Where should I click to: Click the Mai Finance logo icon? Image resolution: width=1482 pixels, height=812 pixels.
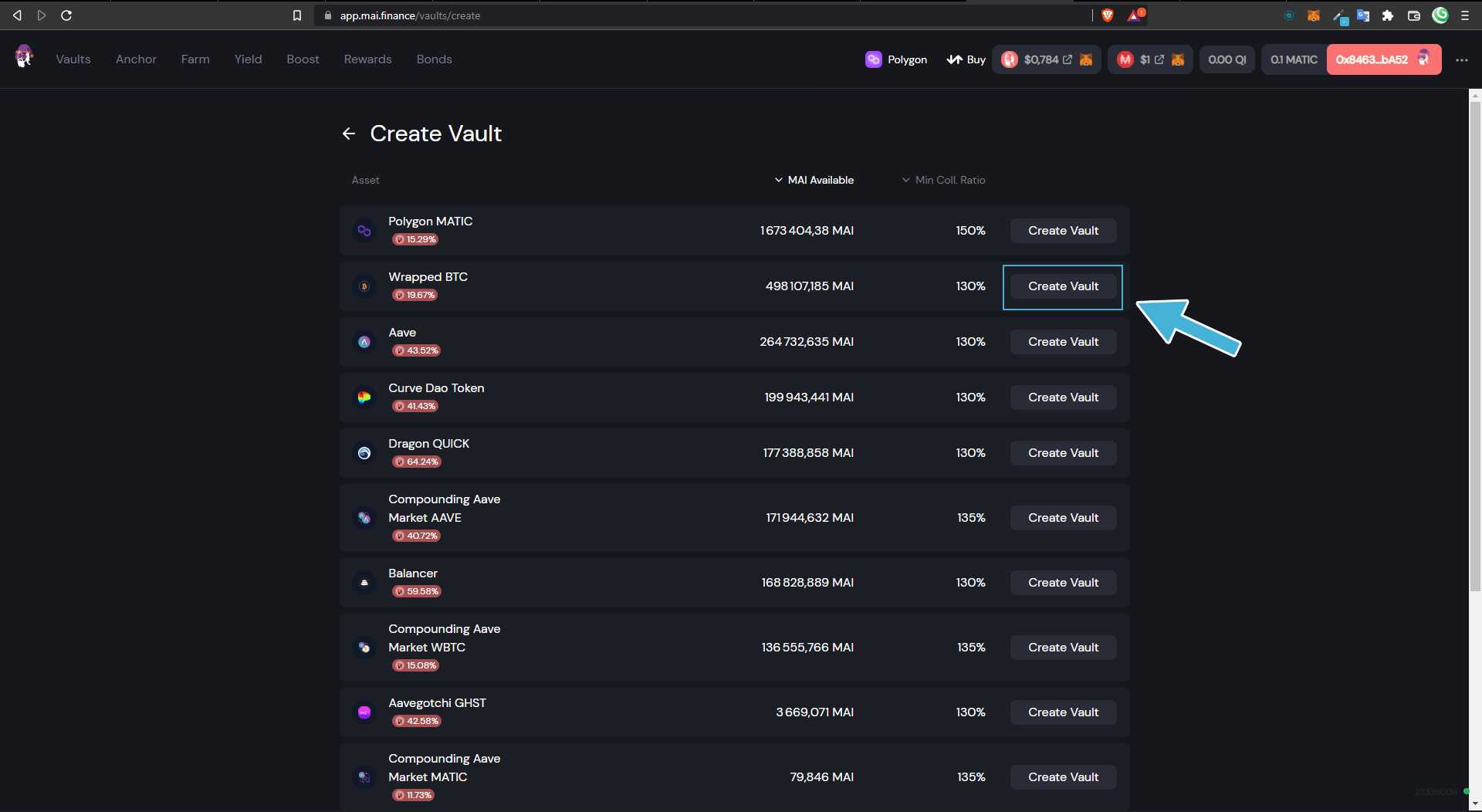tap(24, 57)
